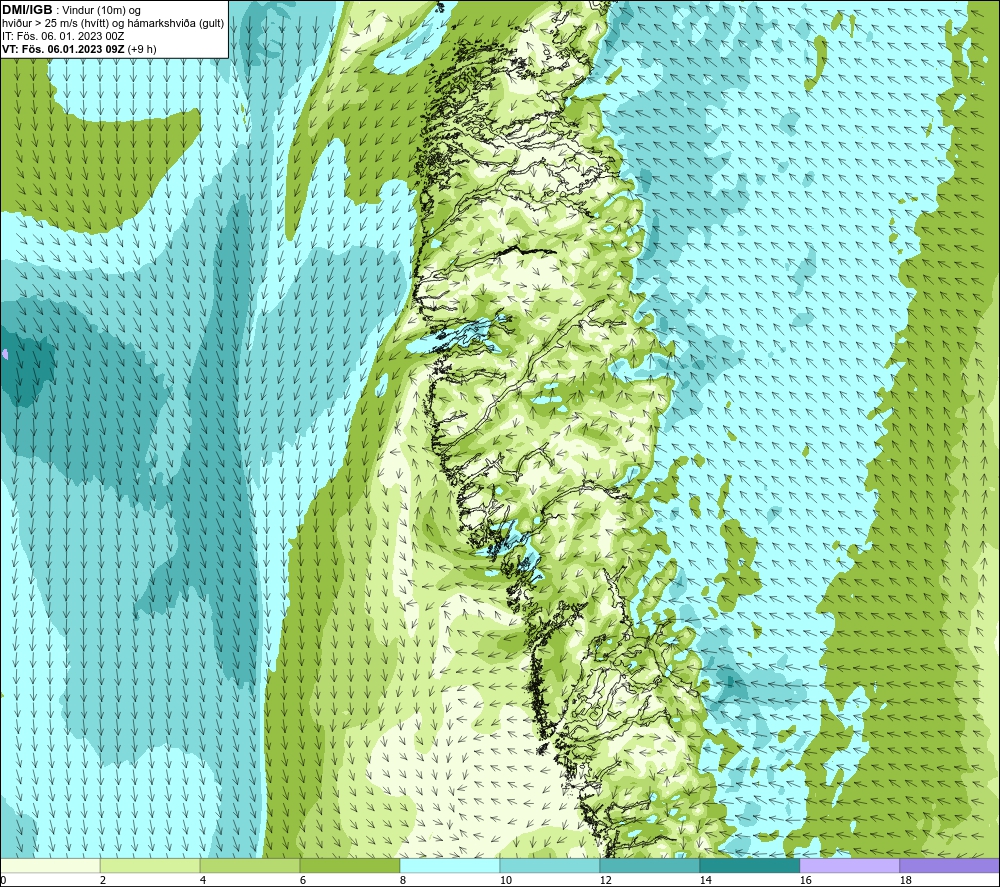Click the purple legend swatch above 18 m/s
The height and width of the screenshot is (887, 1000).
(x=949, y=865)
